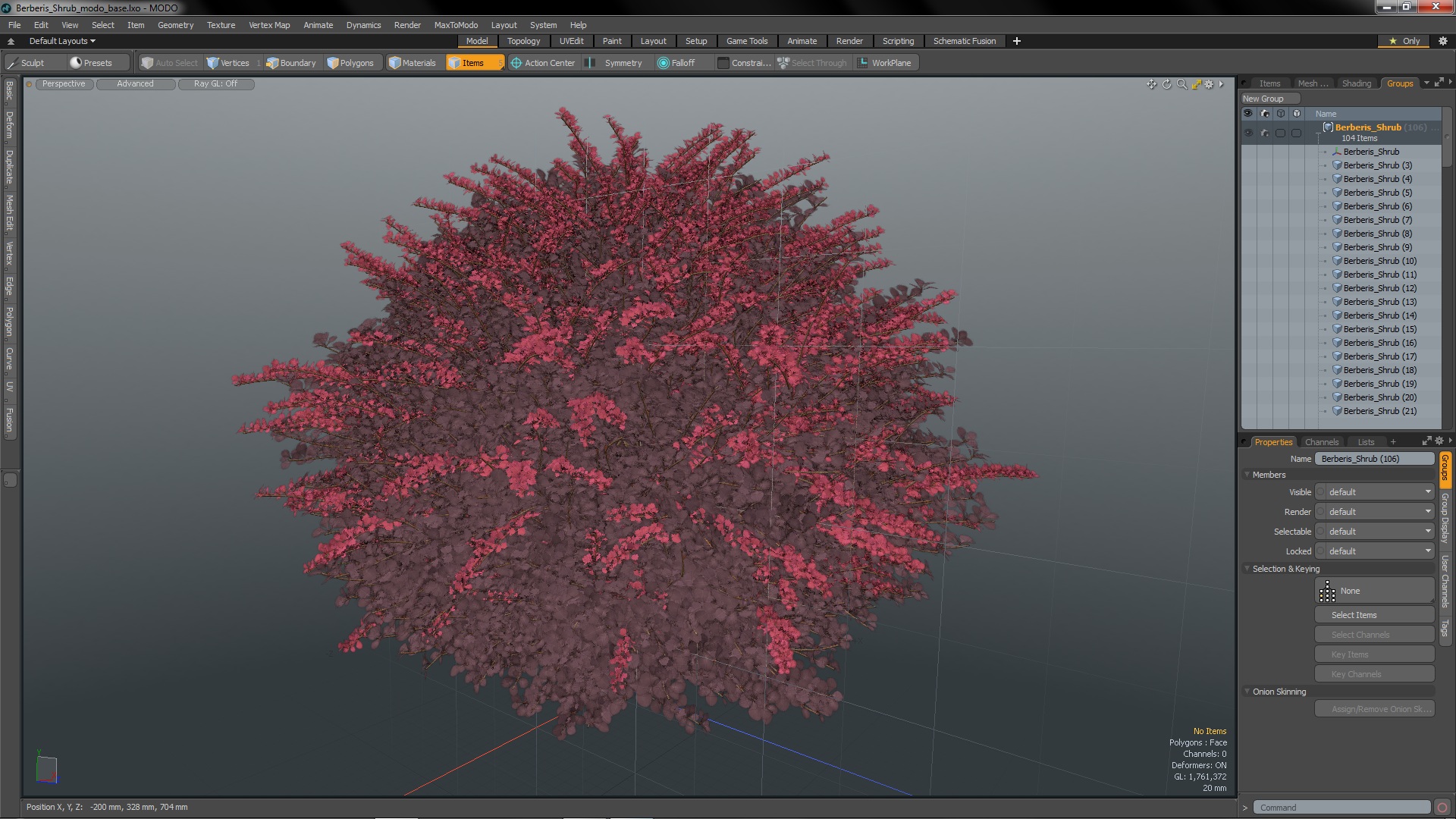Add a new layout tab with the plus icon
1456x819 pixels.
tap(1017, 41)
